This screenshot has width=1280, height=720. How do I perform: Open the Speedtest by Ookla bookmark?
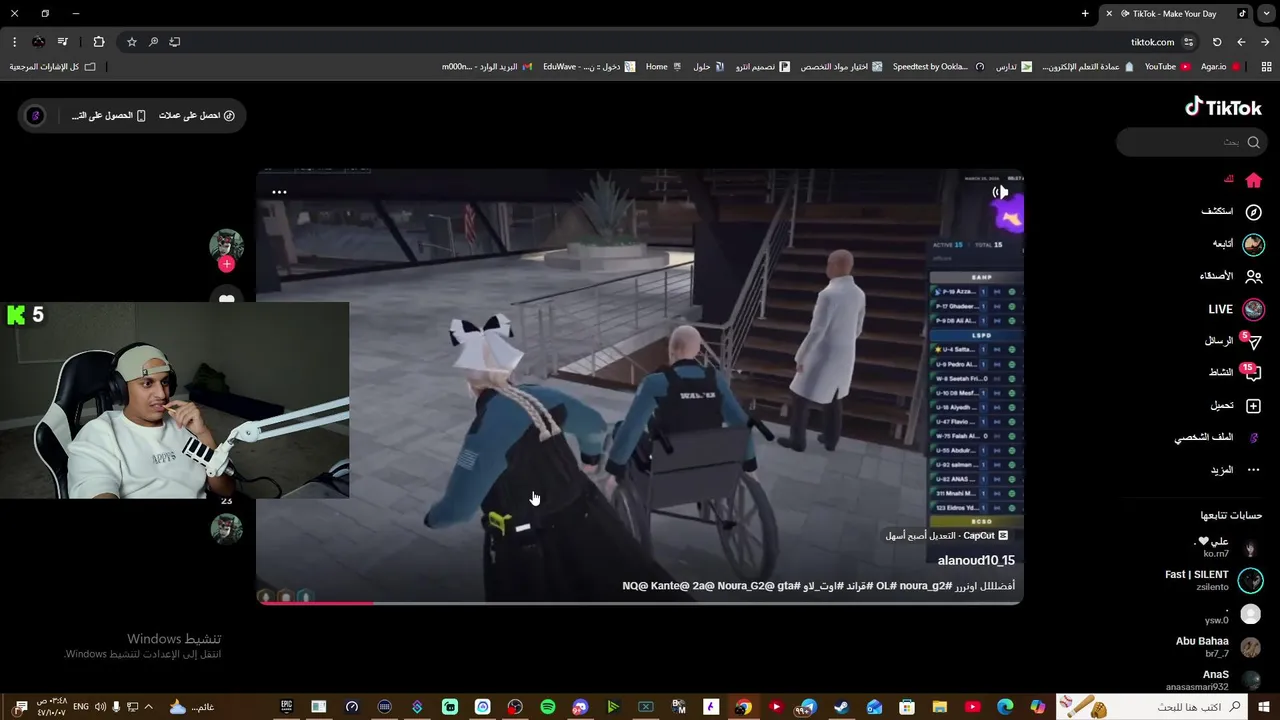[x=938, y=67]
